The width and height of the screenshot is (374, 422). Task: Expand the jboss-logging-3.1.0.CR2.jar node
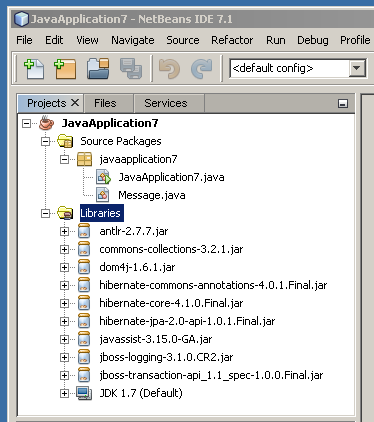coord(64,358)
